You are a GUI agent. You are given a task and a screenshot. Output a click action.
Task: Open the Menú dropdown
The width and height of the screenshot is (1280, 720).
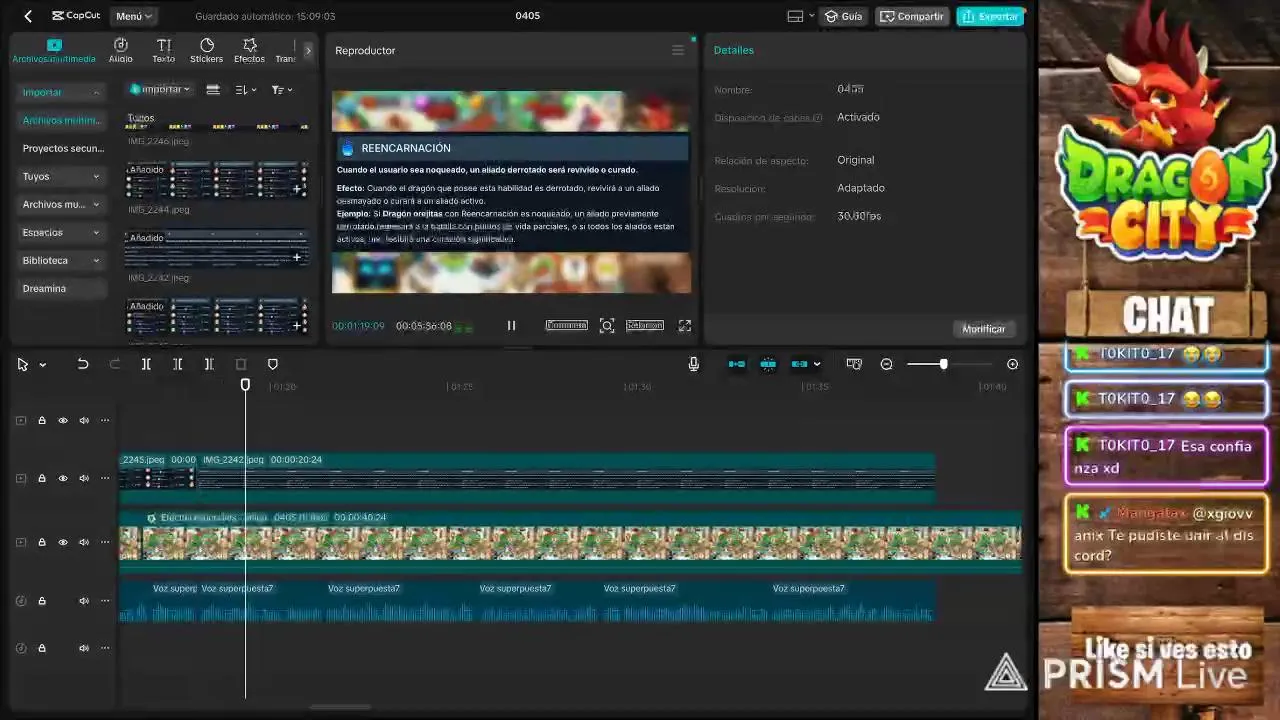(x=133, y=16)
